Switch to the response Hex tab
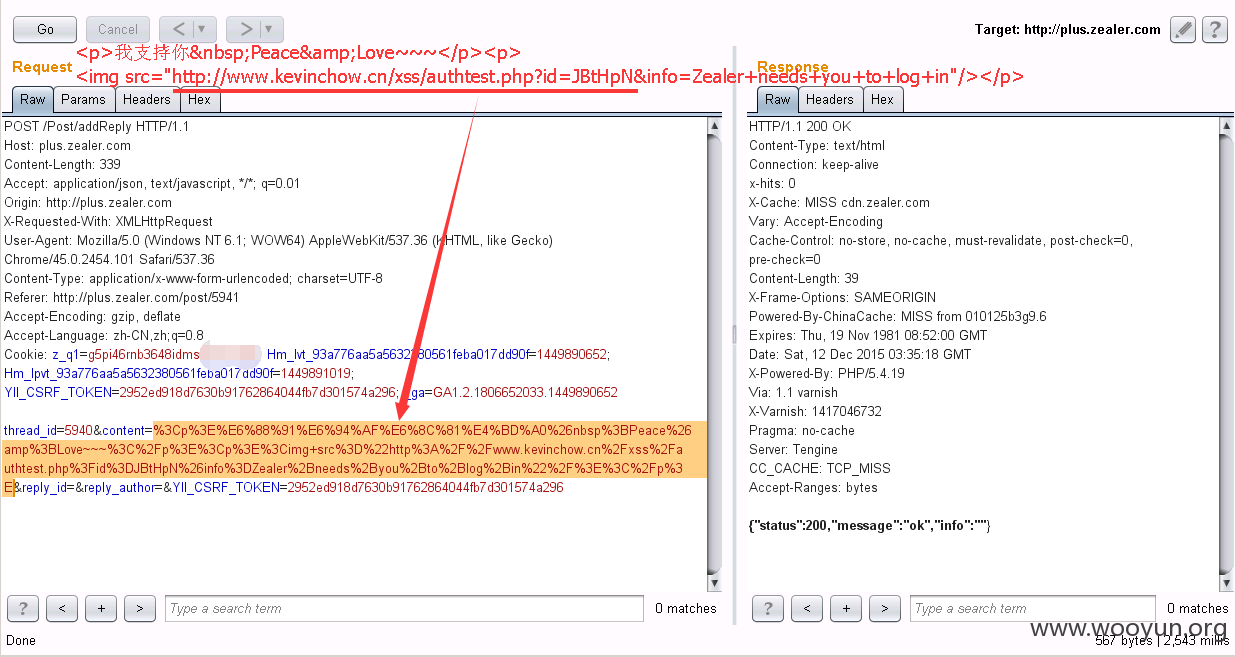The height and width of the screenshot is (657, 1236). (882, 99)
